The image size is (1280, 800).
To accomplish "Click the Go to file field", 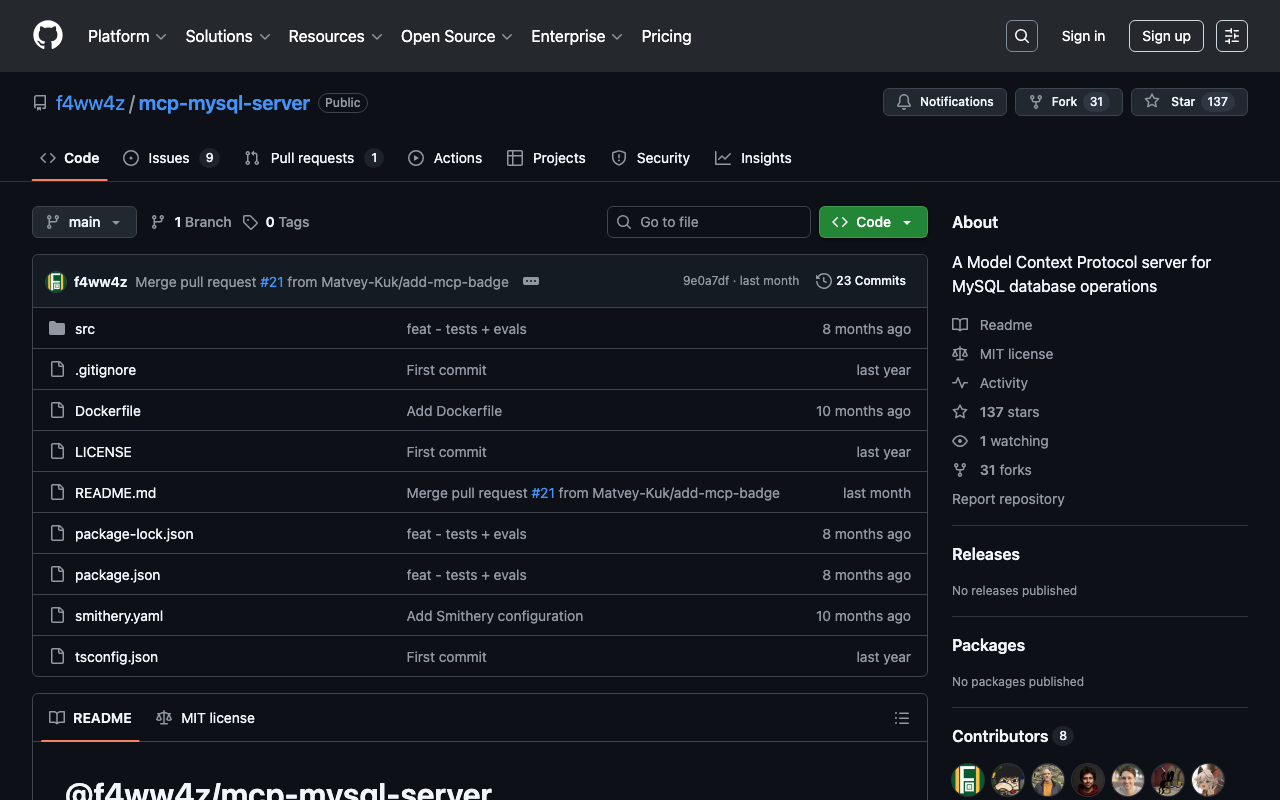I will pyautogui.click(x=708, y=222).
